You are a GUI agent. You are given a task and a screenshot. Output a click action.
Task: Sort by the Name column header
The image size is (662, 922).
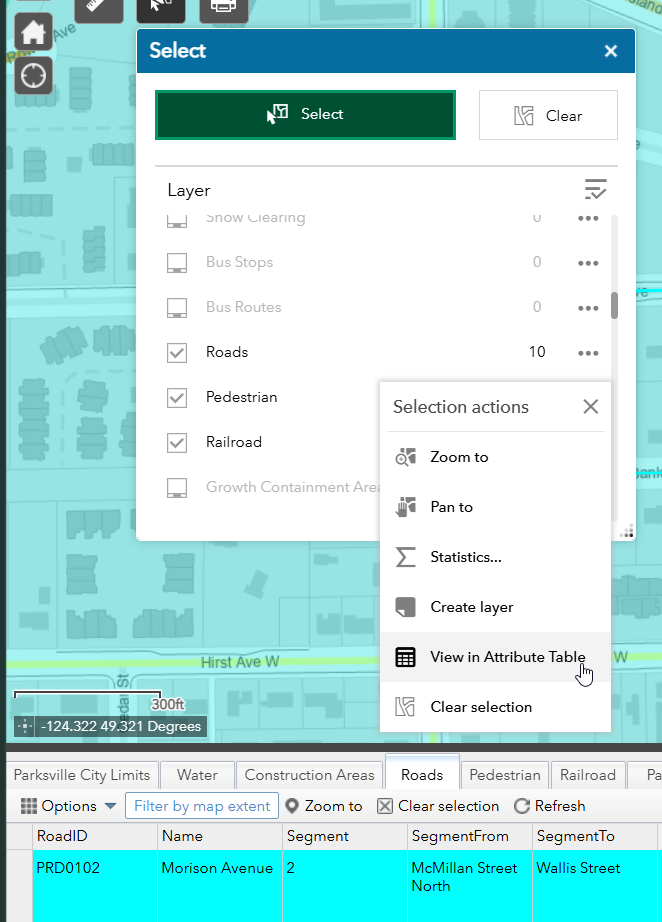[x=220, y=836]
